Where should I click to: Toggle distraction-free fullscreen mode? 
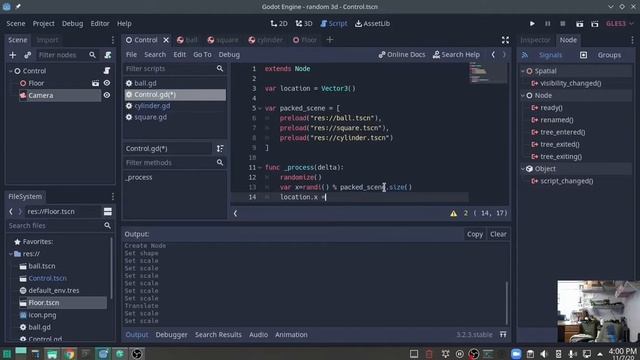tap(505, 40)
